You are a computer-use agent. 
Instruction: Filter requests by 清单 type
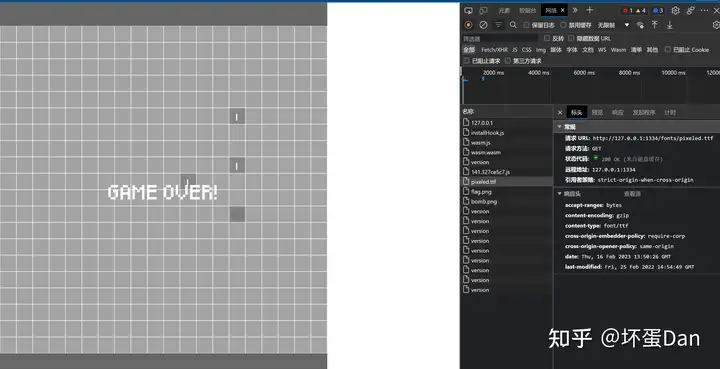coord(636,50)
